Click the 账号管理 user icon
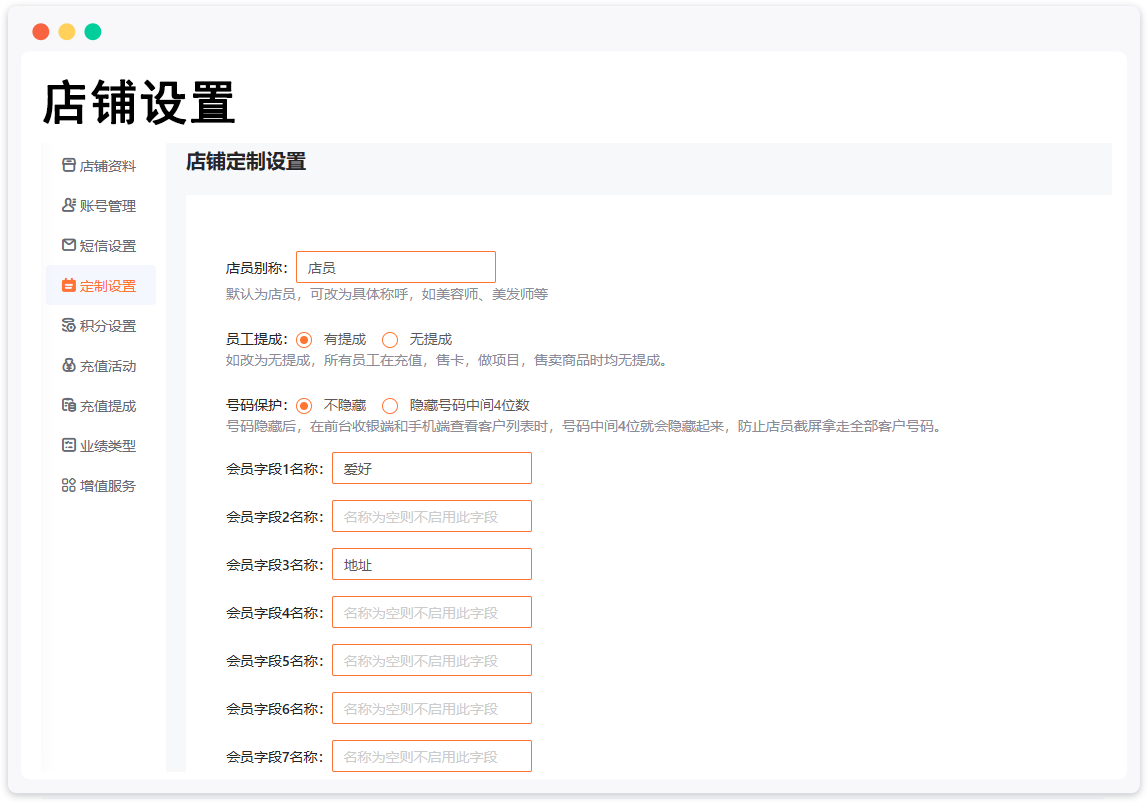Screen dimensions: 1148x804 pyautogui.click(x=69, y=205)
